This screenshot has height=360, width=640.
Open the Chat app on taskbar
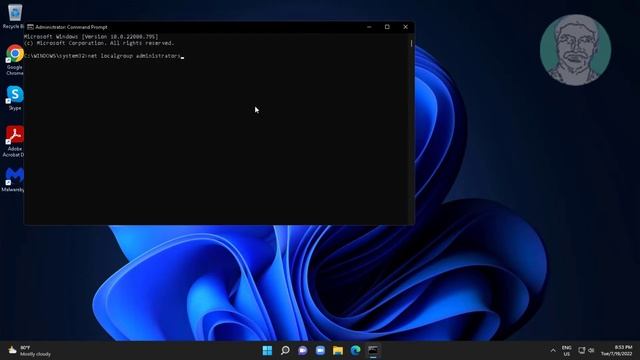[302, 350]
